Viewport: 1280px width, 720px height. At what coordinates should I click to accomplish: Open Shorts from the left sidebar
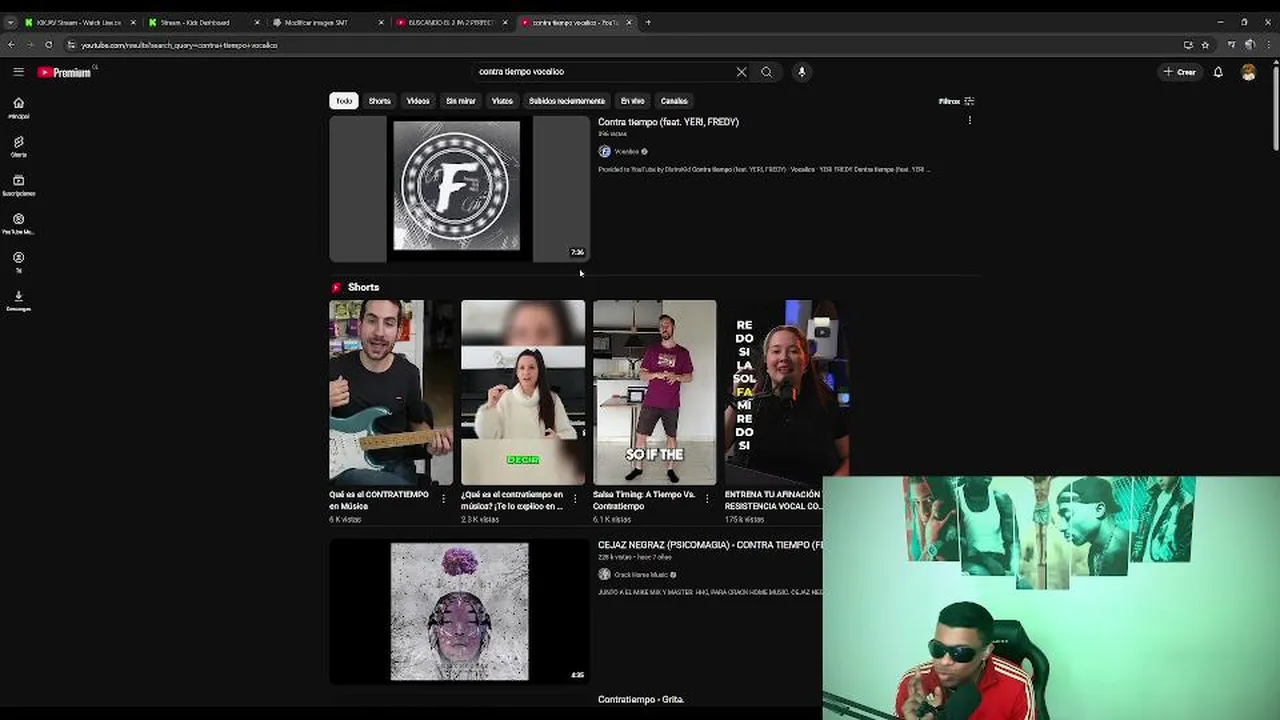point(18,147)
